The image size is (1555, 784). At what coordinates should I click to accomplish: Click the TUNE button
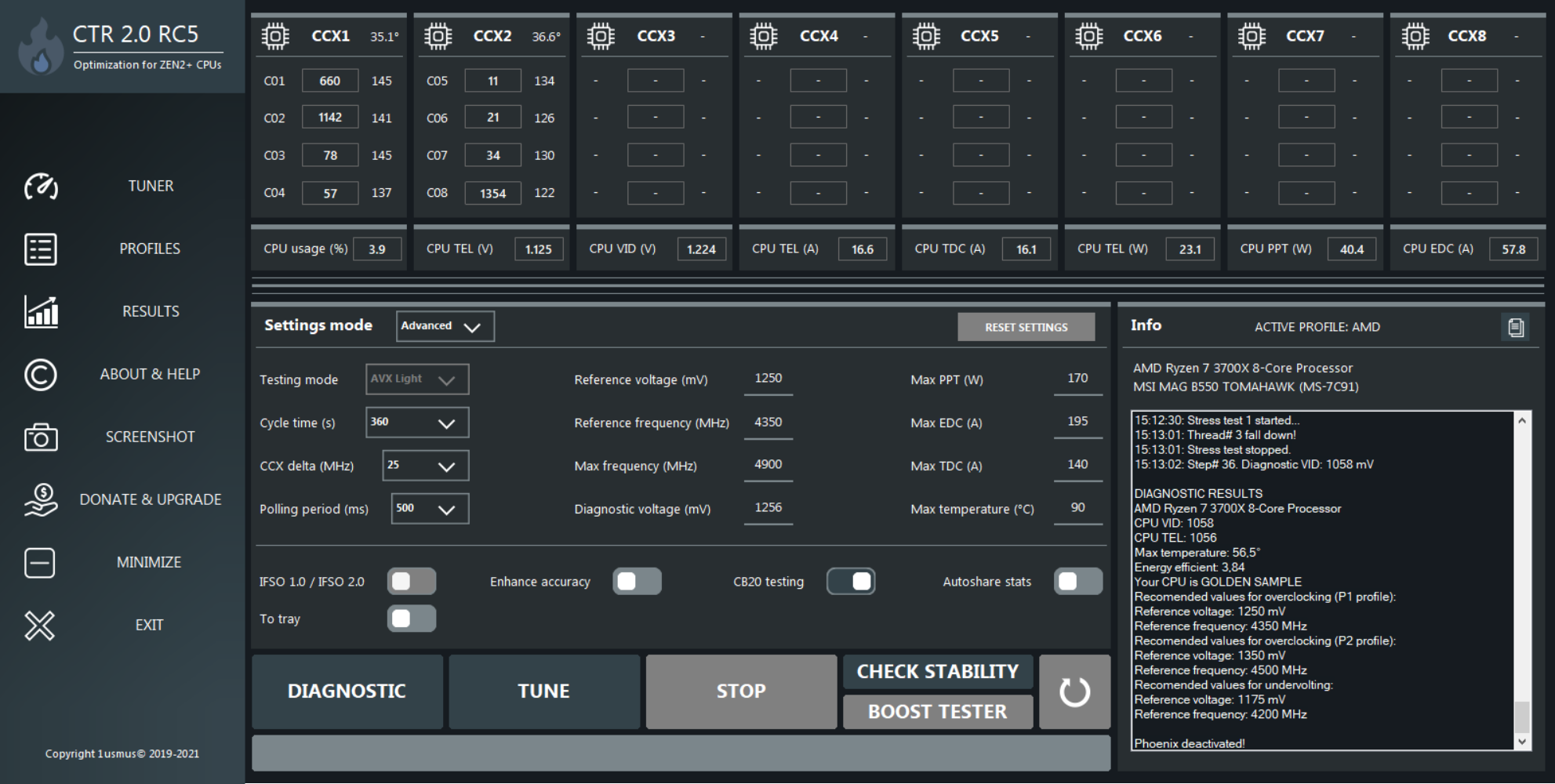click(544, 691)
